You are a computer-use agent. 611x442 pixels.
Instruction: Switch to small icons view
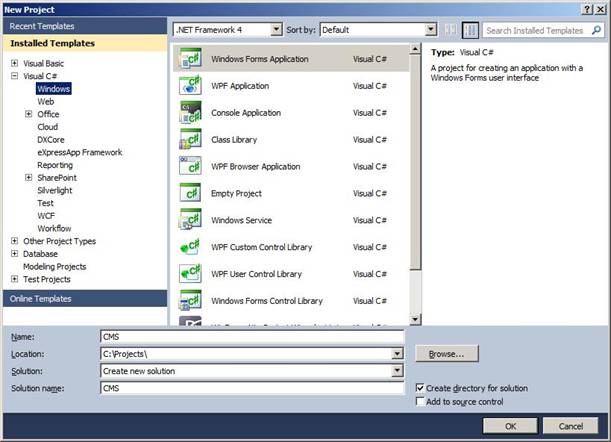point(450,30)
